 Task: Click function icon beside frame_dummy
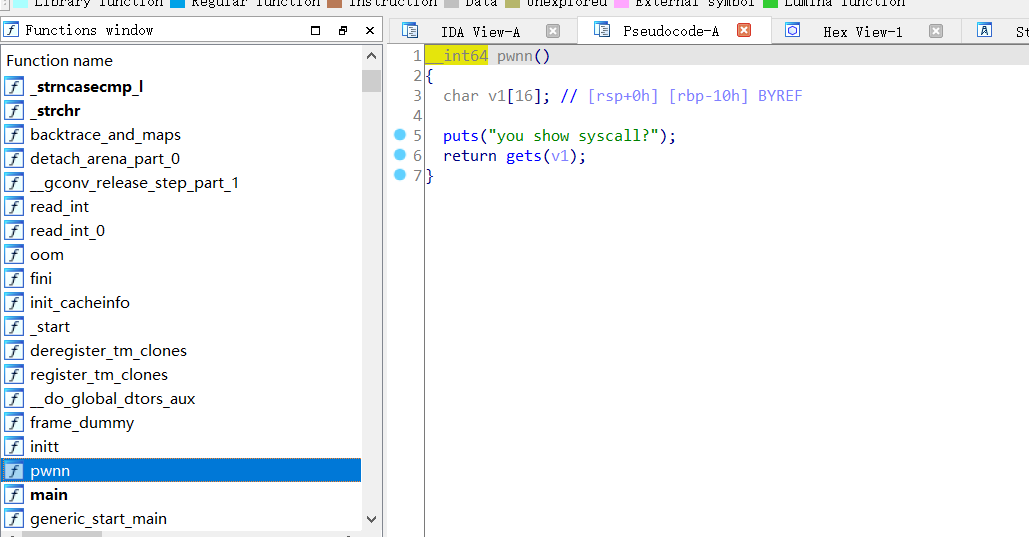14,423
